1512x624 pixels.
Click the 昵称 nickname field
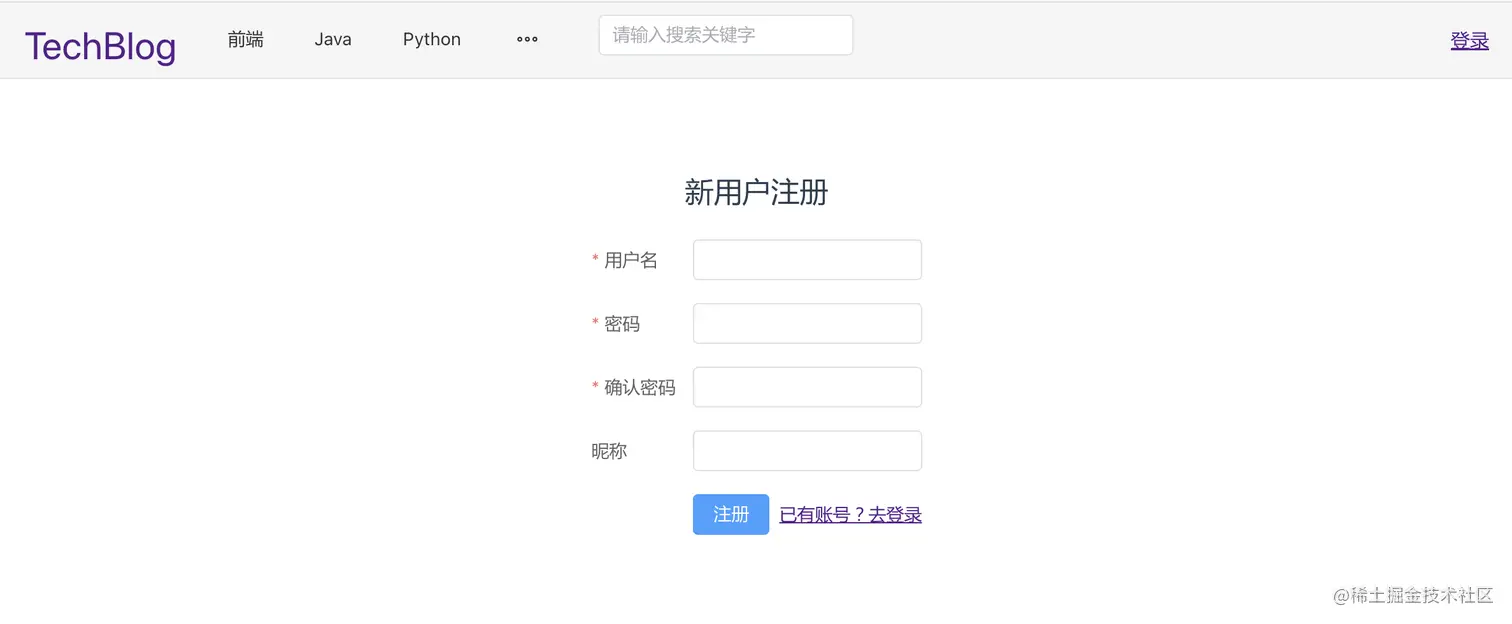806,450
